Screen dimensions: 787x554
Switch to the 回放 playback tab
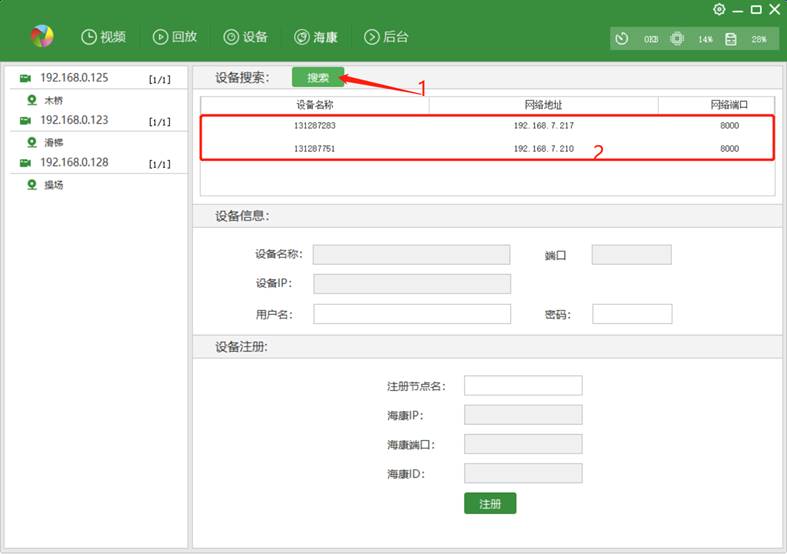click(x=175, y=37)
